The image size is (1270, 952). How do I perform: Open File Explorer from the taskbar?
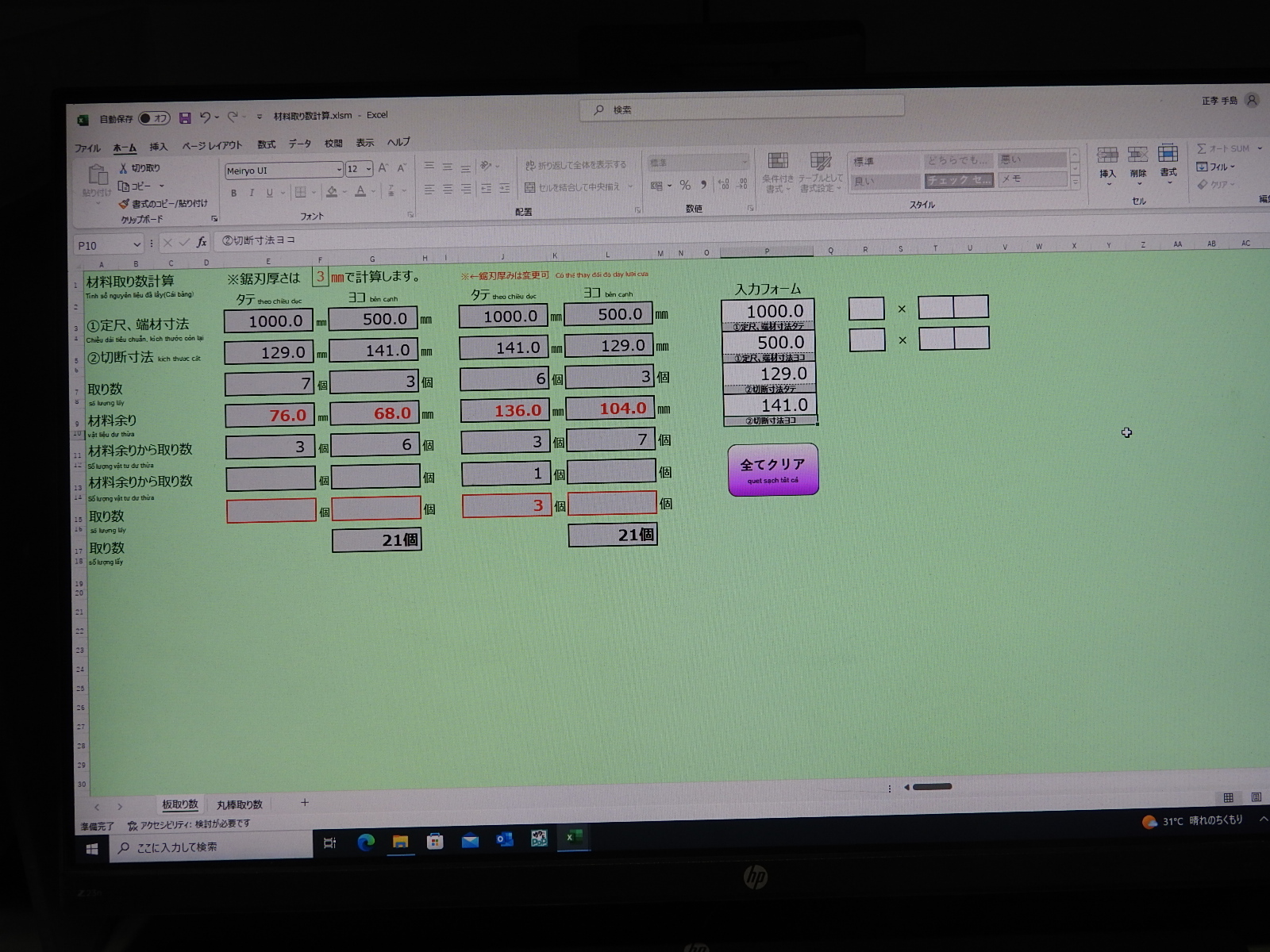click(400, 842)
